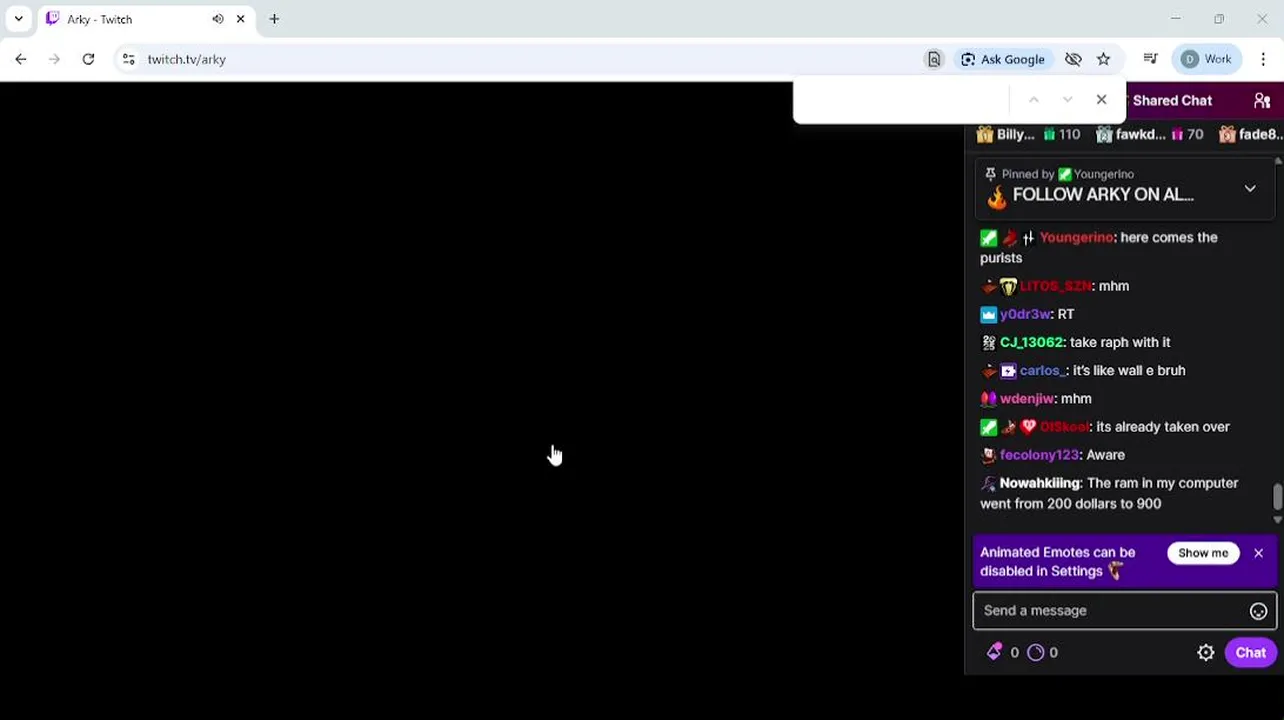
Task: Click the fawkd gifter leaderboard entry
Action: pyautogui.click(x=1150, y=134)
